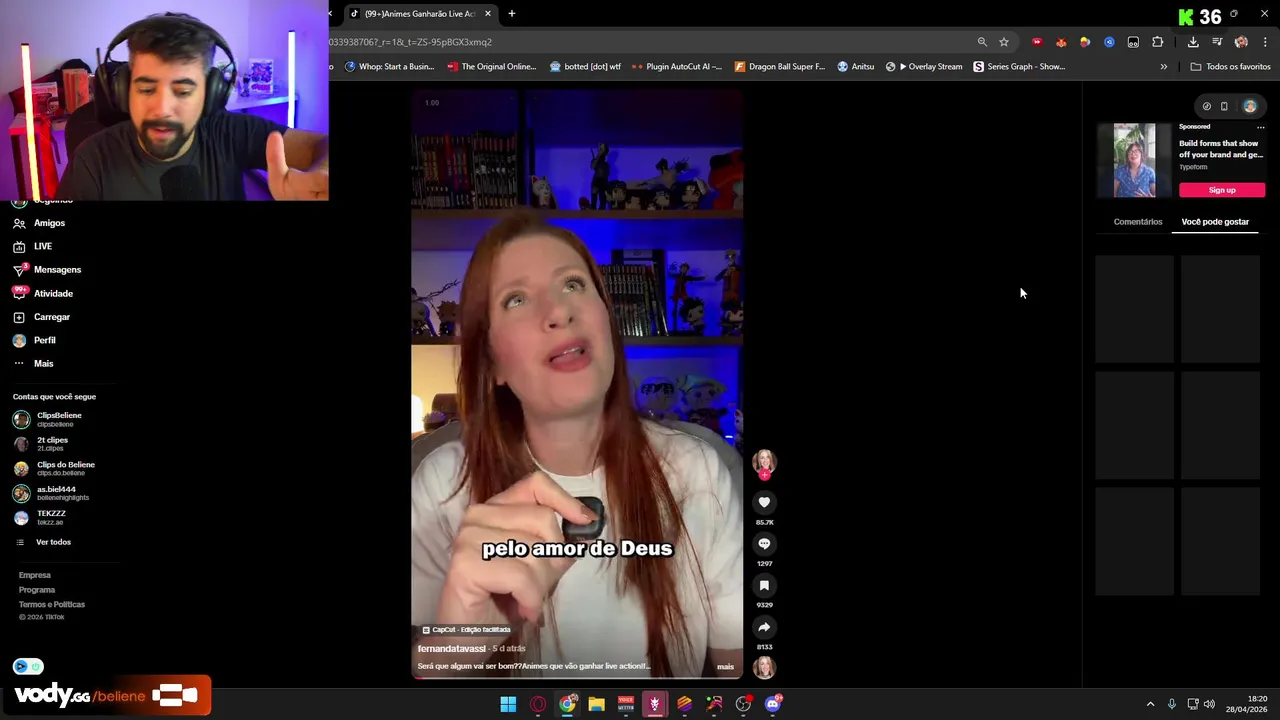
Task: Click the browser address bar URL
Action: [x=410, y=42]
